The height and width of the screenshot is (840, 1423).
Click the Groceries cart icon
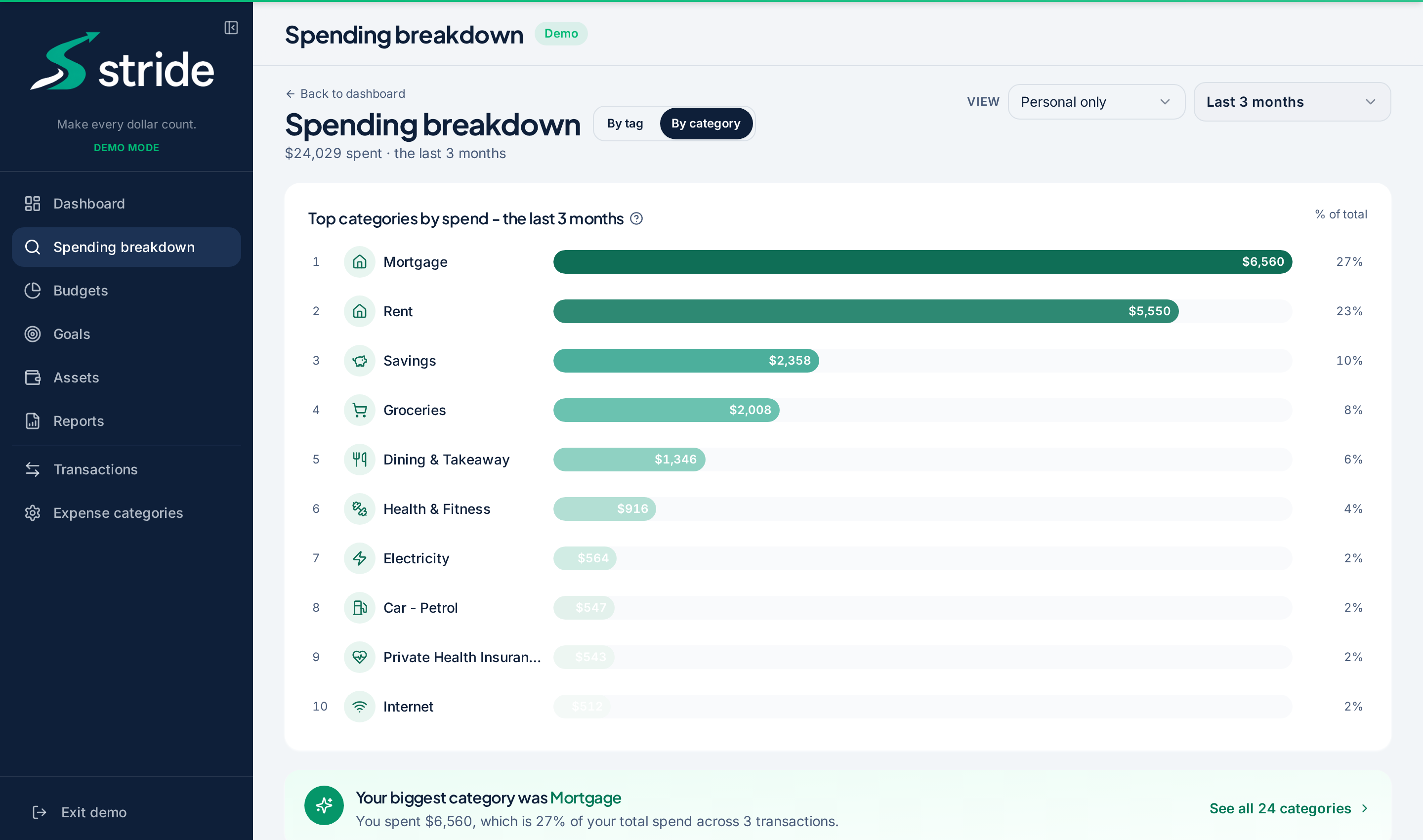(359, 411)
